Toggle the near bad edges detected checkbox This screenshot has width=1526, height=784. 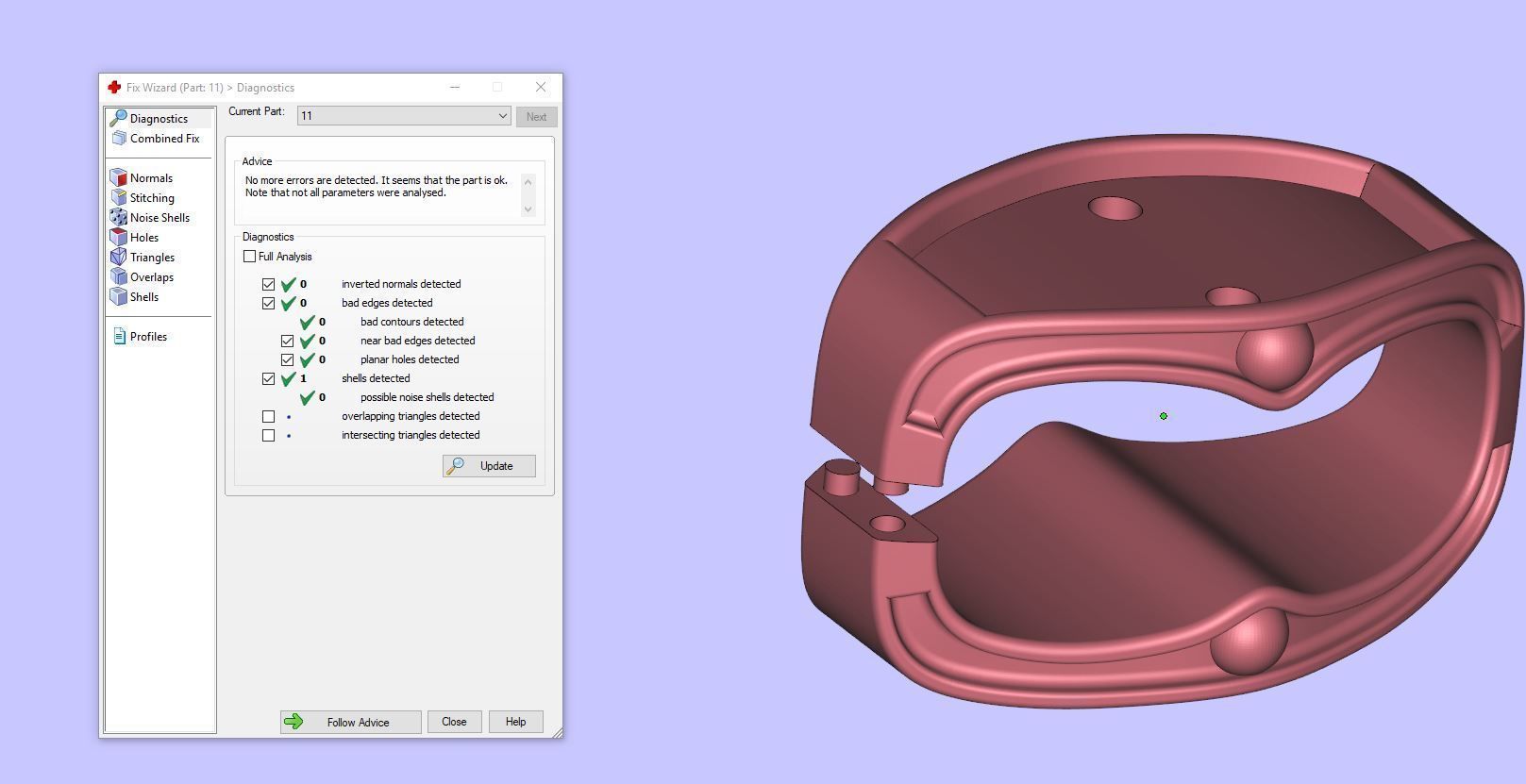287,341
